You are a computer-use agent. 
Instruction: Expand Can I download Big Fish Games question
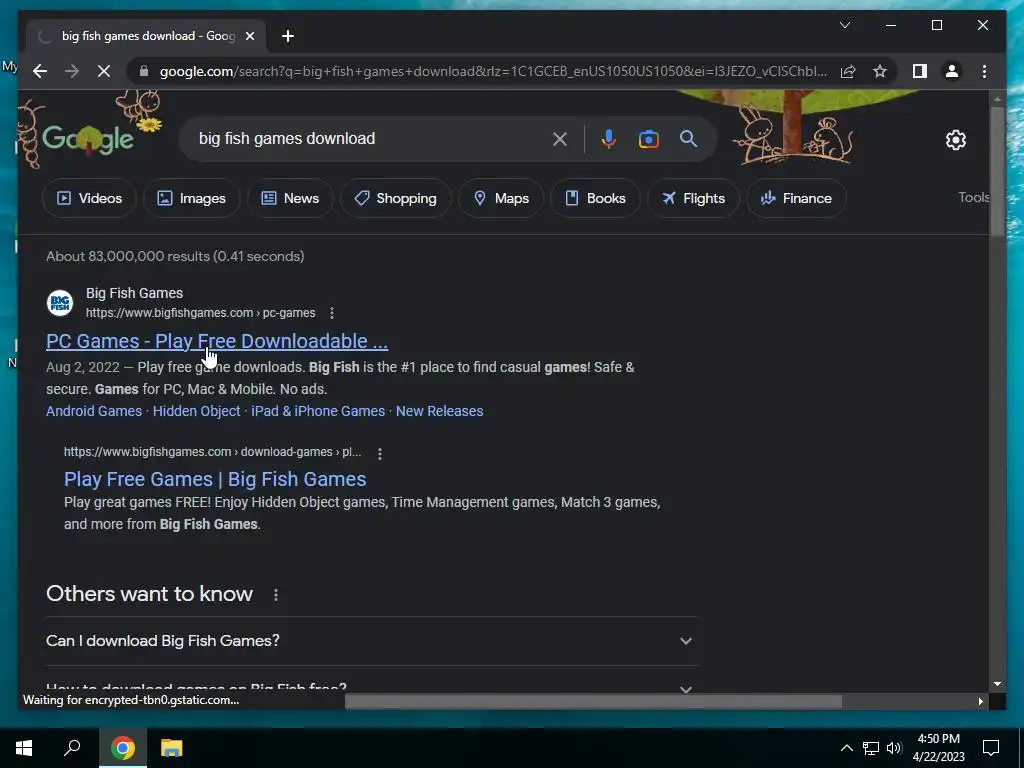[372, 641]
